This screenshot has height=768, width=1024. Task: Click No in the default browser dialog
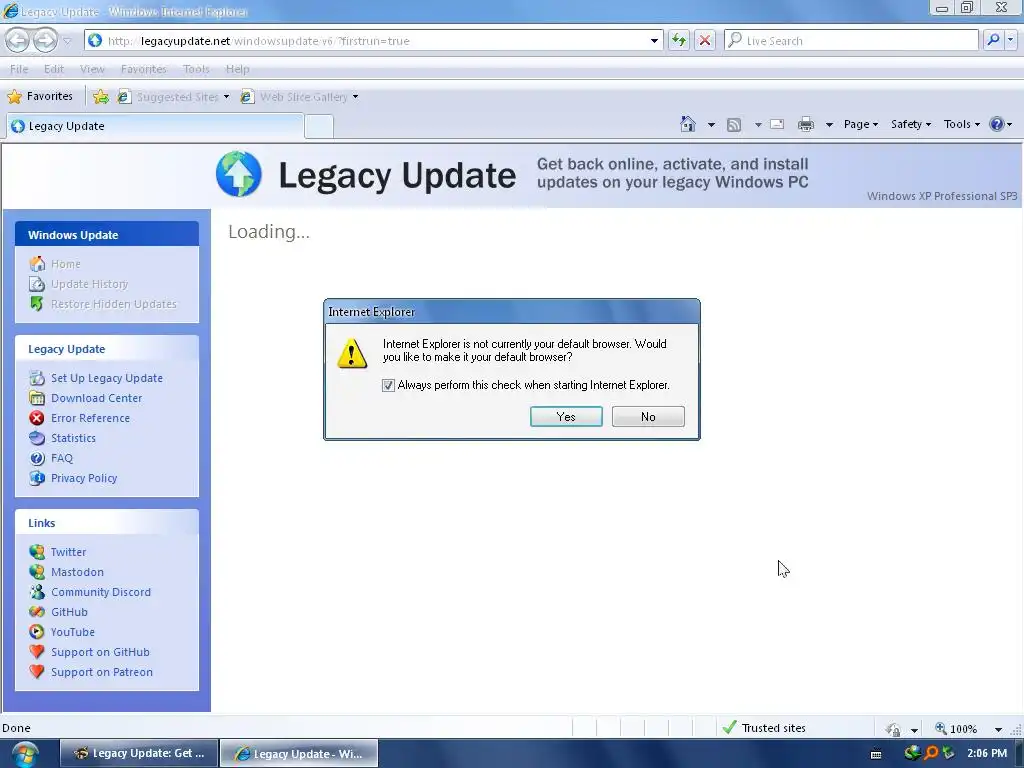pos(648,417)
